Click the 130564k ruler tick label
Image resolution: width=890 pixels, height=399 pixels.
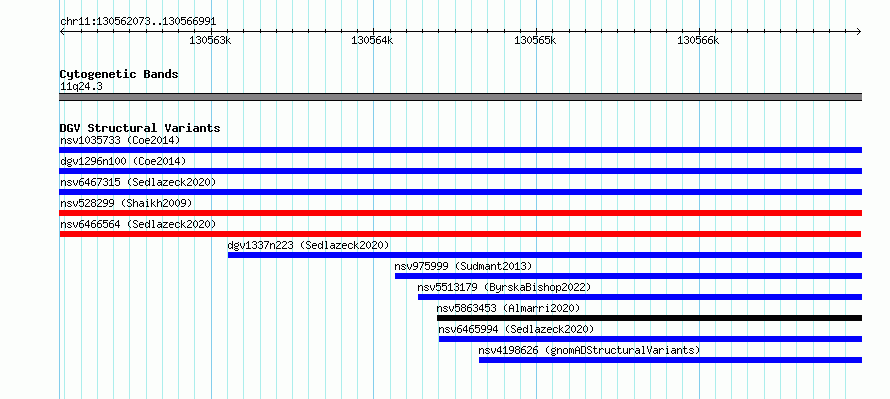pyautogui.click(x=372, y=40)
